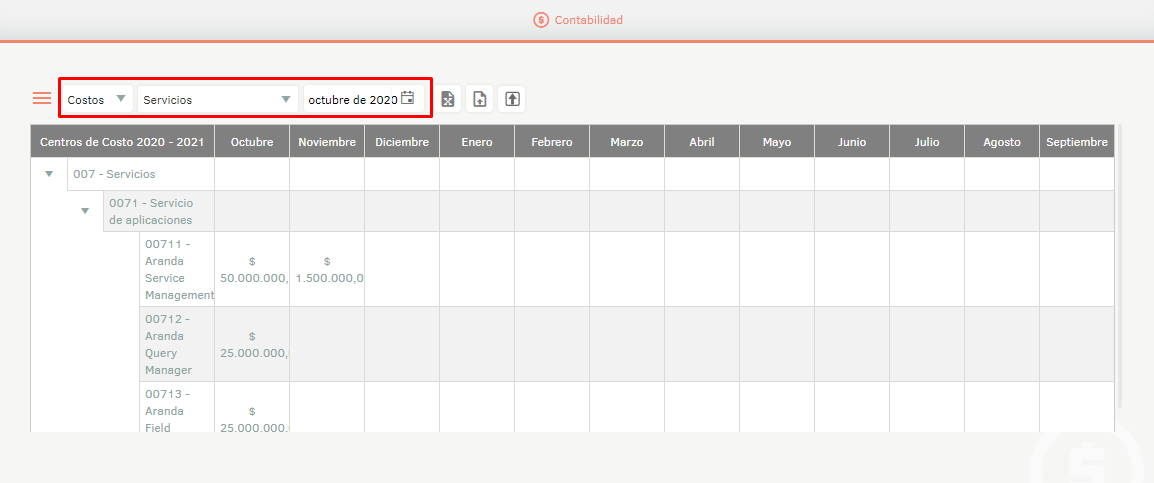Select the 00711 Aranda Service Management row

click(177, 269)
